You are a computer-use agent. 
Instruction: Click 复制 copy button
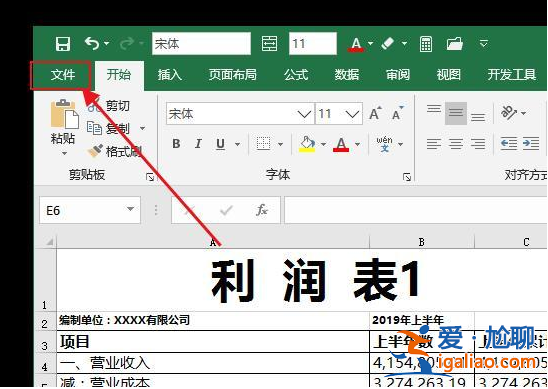point(108,128)
